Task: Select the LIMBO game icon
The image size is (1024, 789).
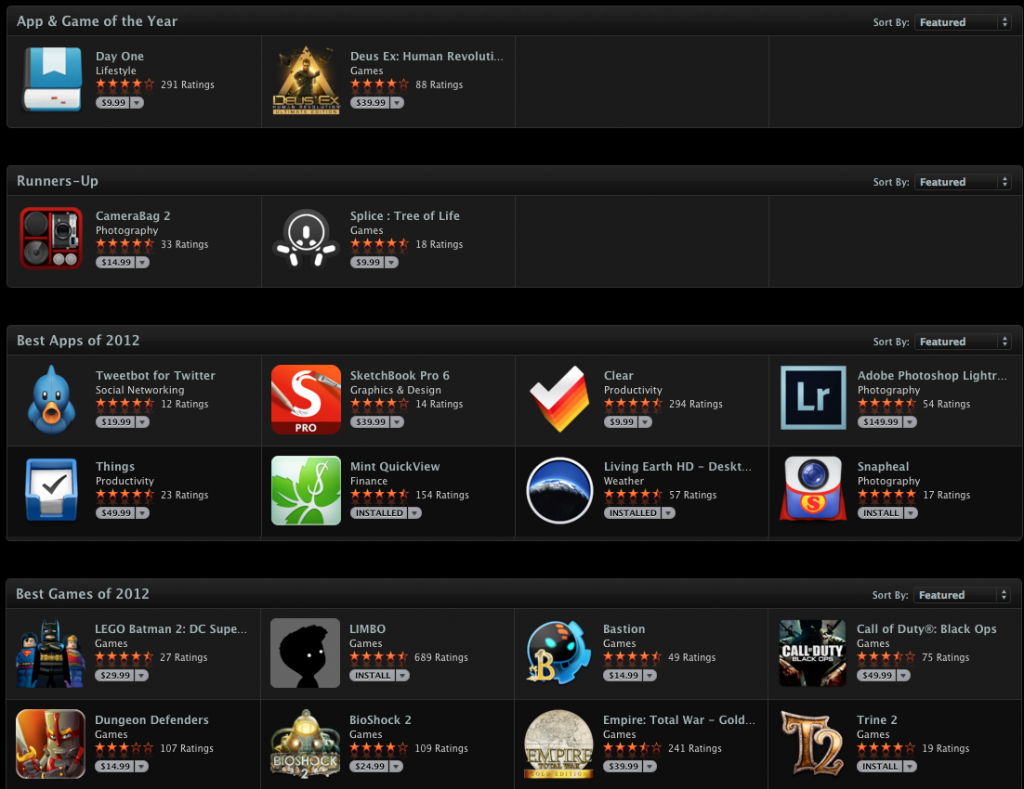Action: pos(306,653)
